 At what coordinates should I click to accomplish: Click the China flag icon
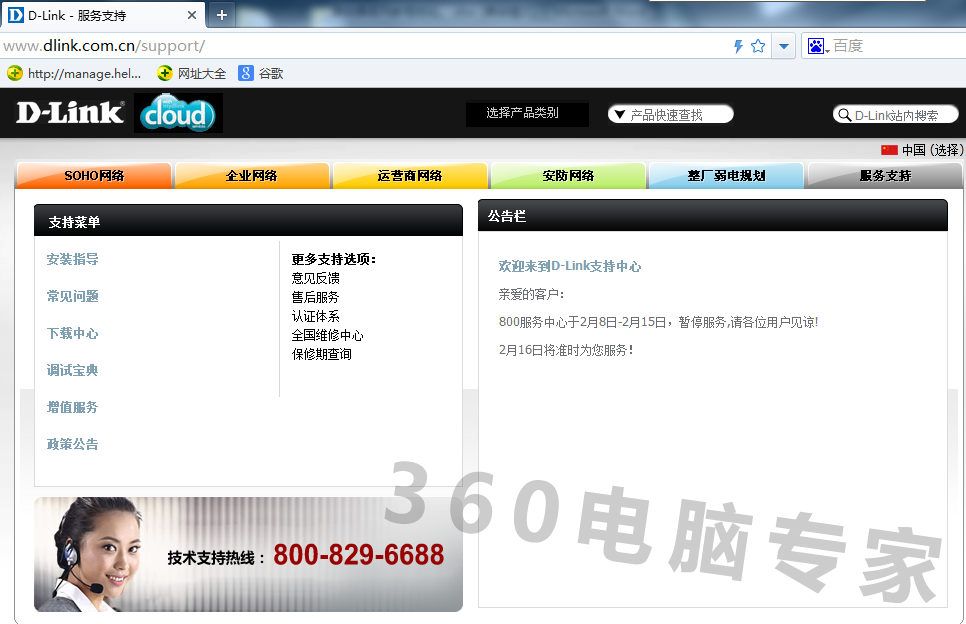point(889,150)
